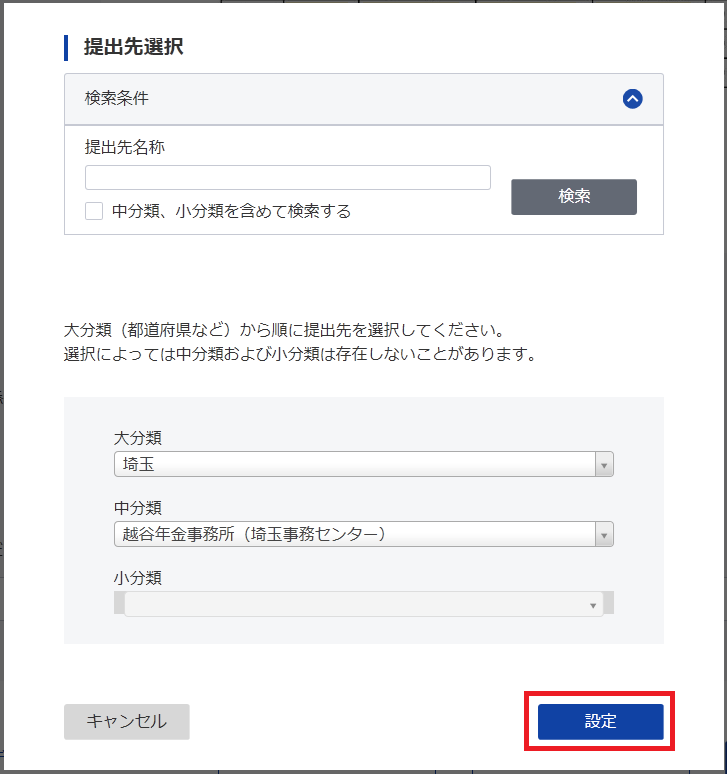Image resolution: width=727 pixels, height=774 pixels.
Task: Click the arrow icon of 大分類 combo box
Action: click(x=604, y=464)
